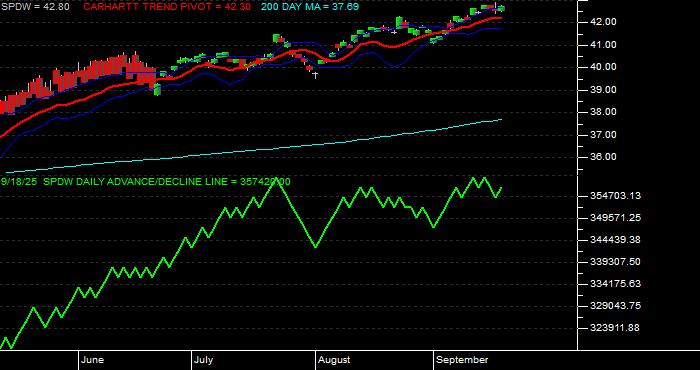
Task: Click the 36.00 price axis value
Action: [604, 157]
